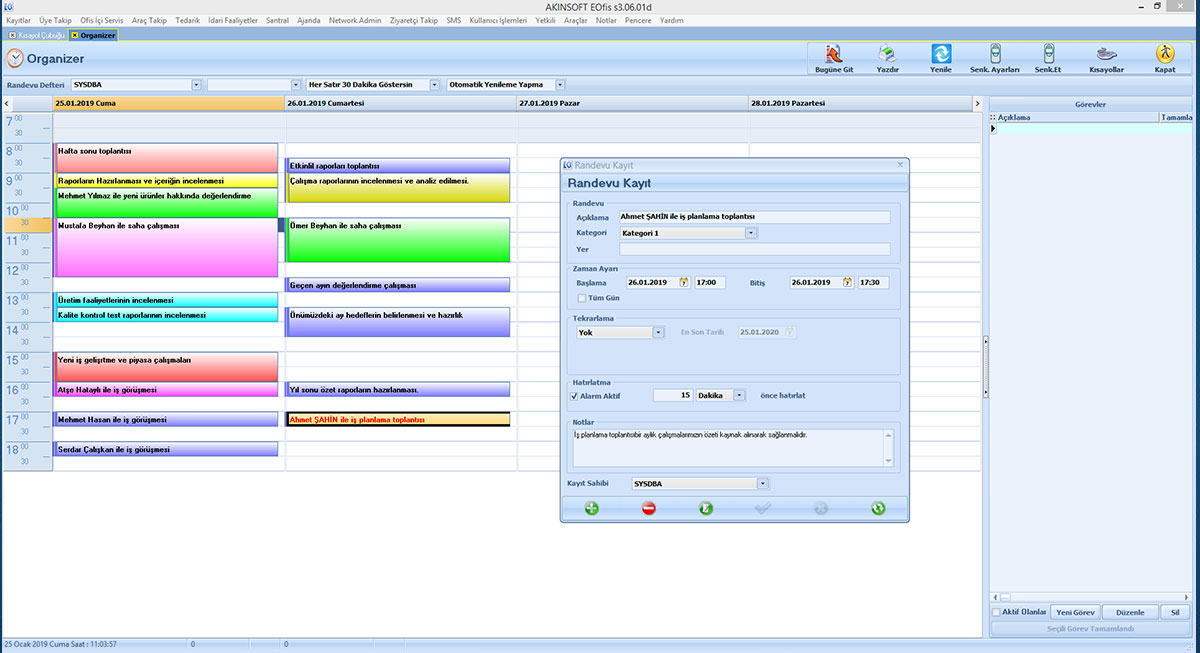Open Senk. Ayarları sync settings
This screenshot has width=1200, height=653.
click(994, 54)
